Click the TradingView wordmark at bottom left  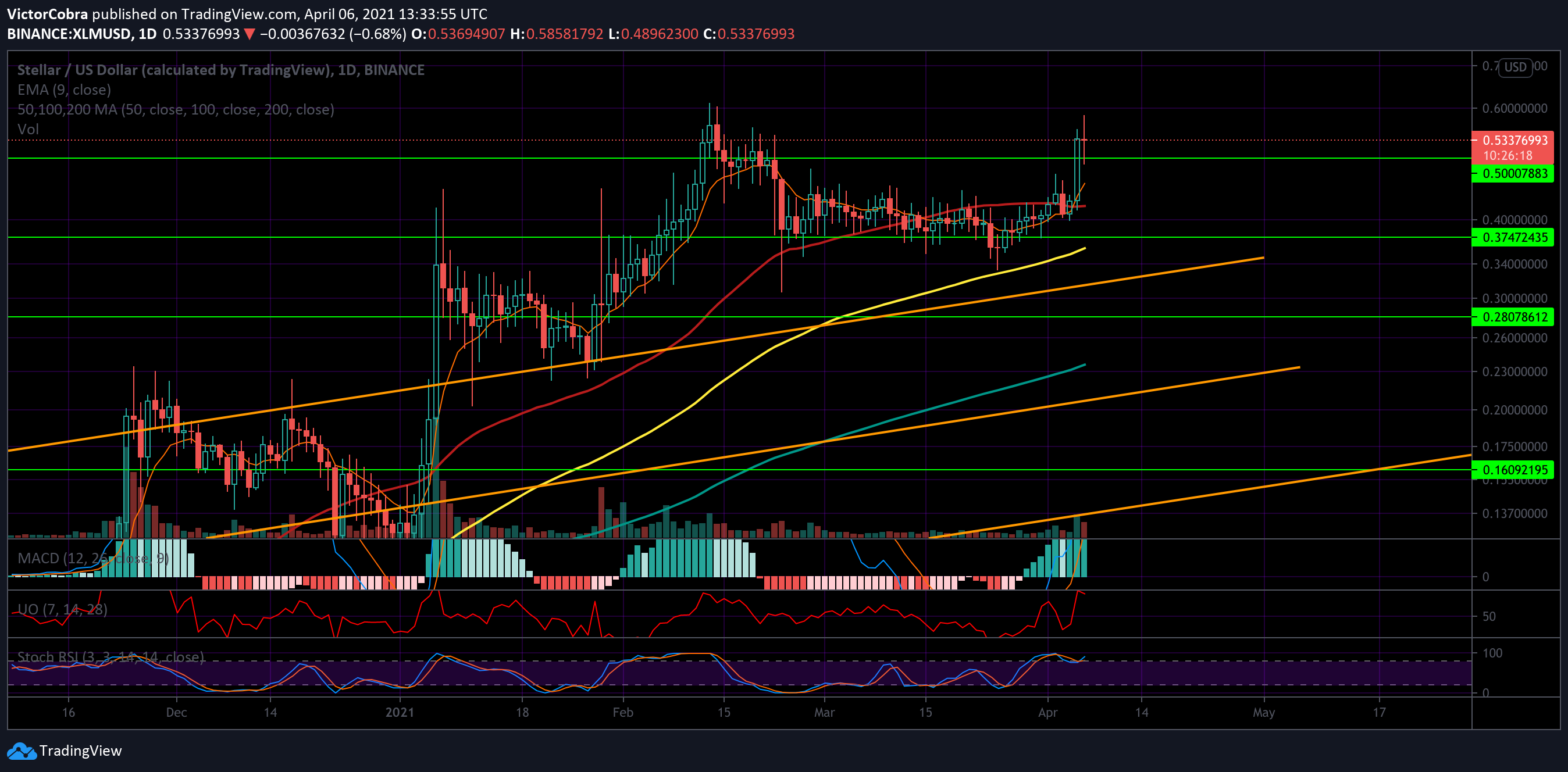coord(80,751)
